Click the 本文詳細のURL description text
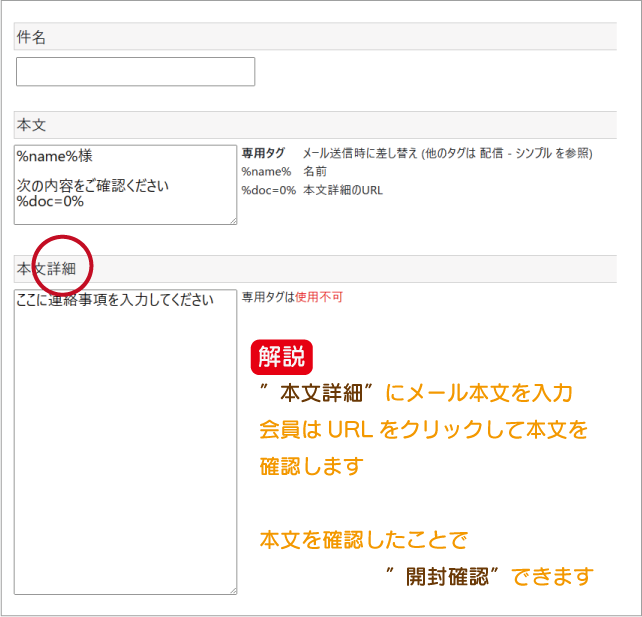642x617 pixels. point(342,190)
